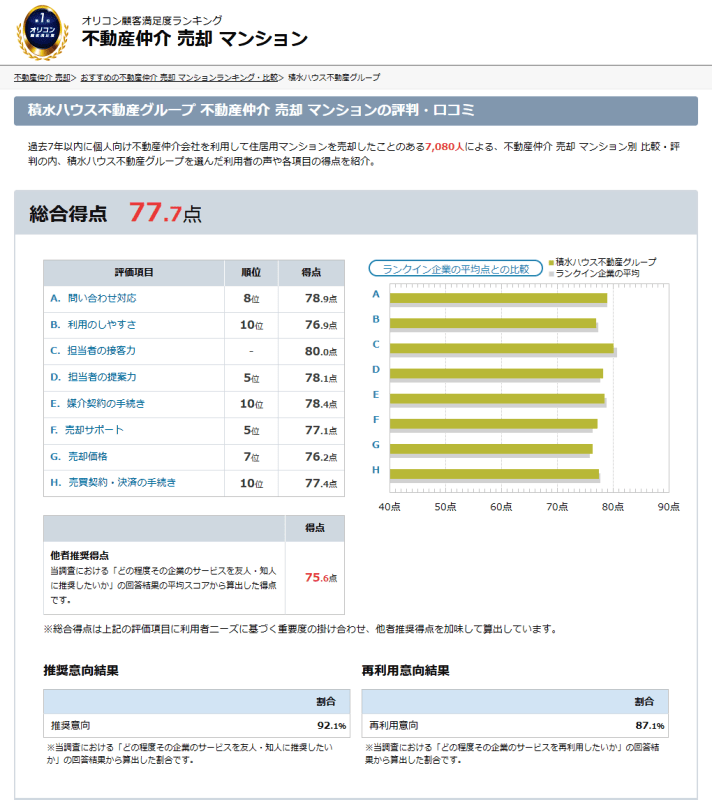The image size is (712, 800).
Task: Open the 不動産仲介 売却 breadcrumb link
Action: pos(42,77)
